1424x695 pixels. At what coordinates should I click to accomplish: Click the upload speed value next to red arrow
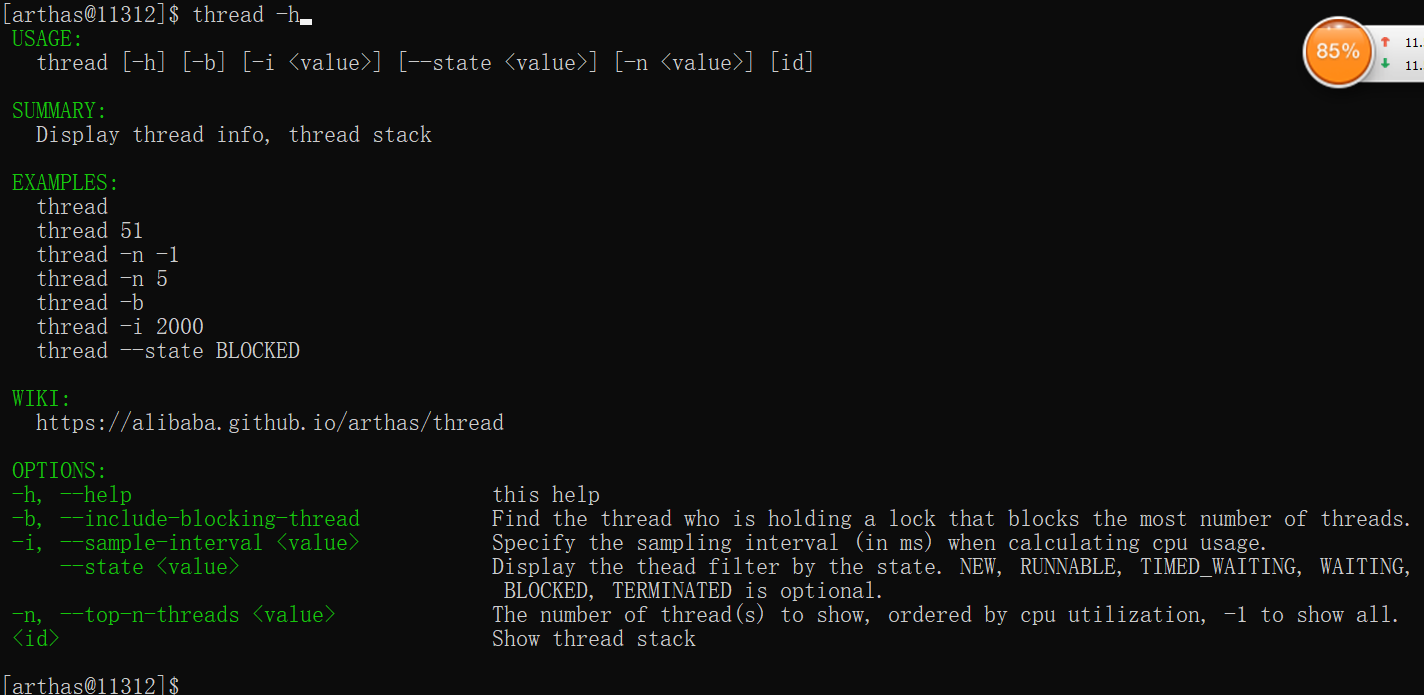(x=1413, y=42)
